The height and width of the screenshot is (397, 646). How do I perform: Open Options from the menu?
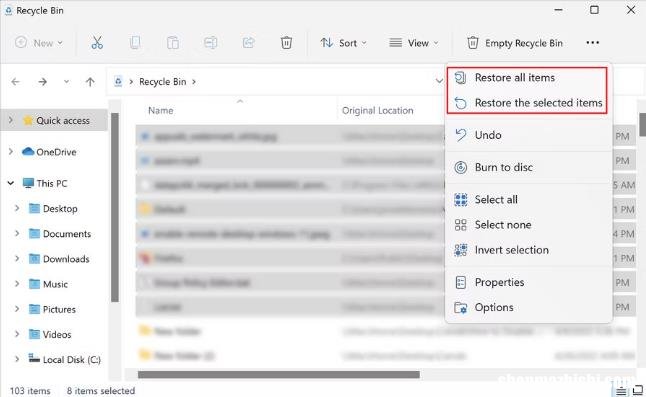[529, 307]
